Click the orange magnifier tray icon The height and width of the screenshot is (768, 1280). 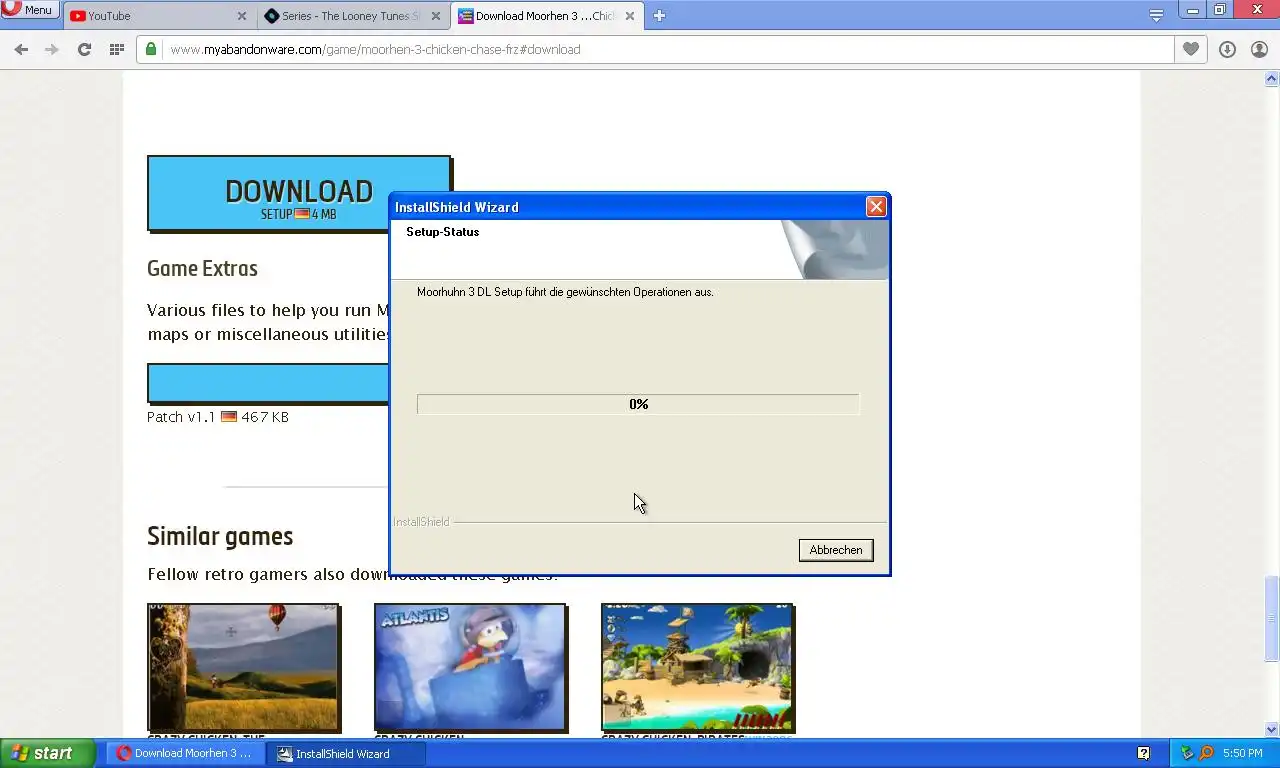[x=1206, y=753]
